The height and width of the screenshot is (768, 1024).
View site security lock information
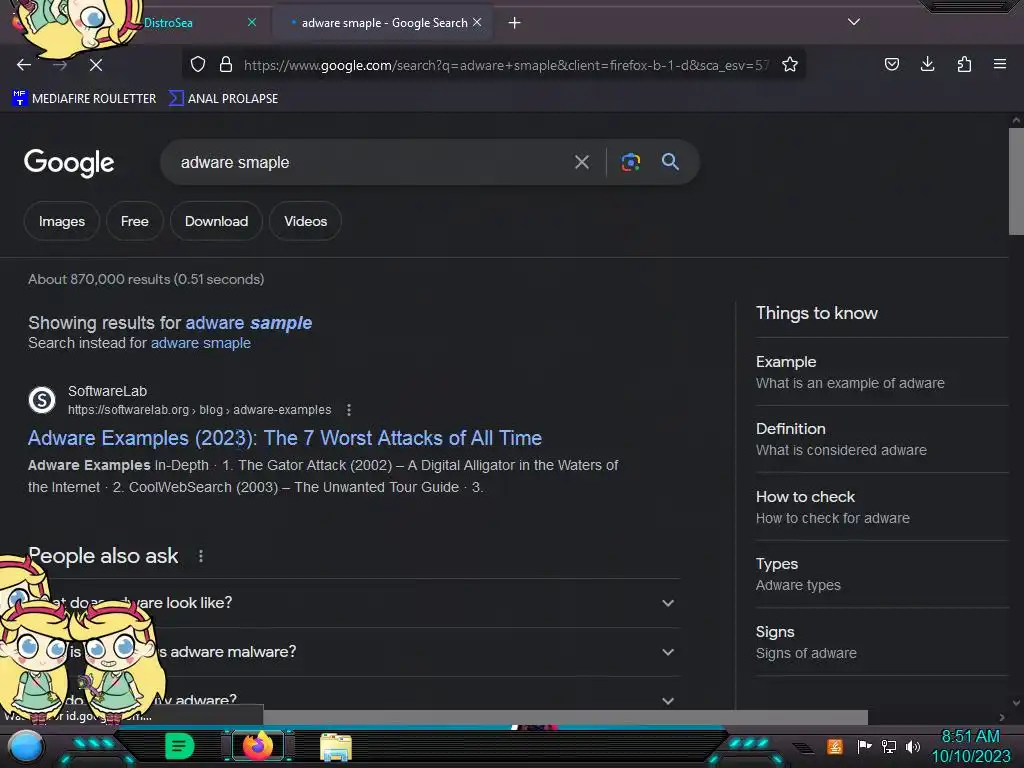226,64
